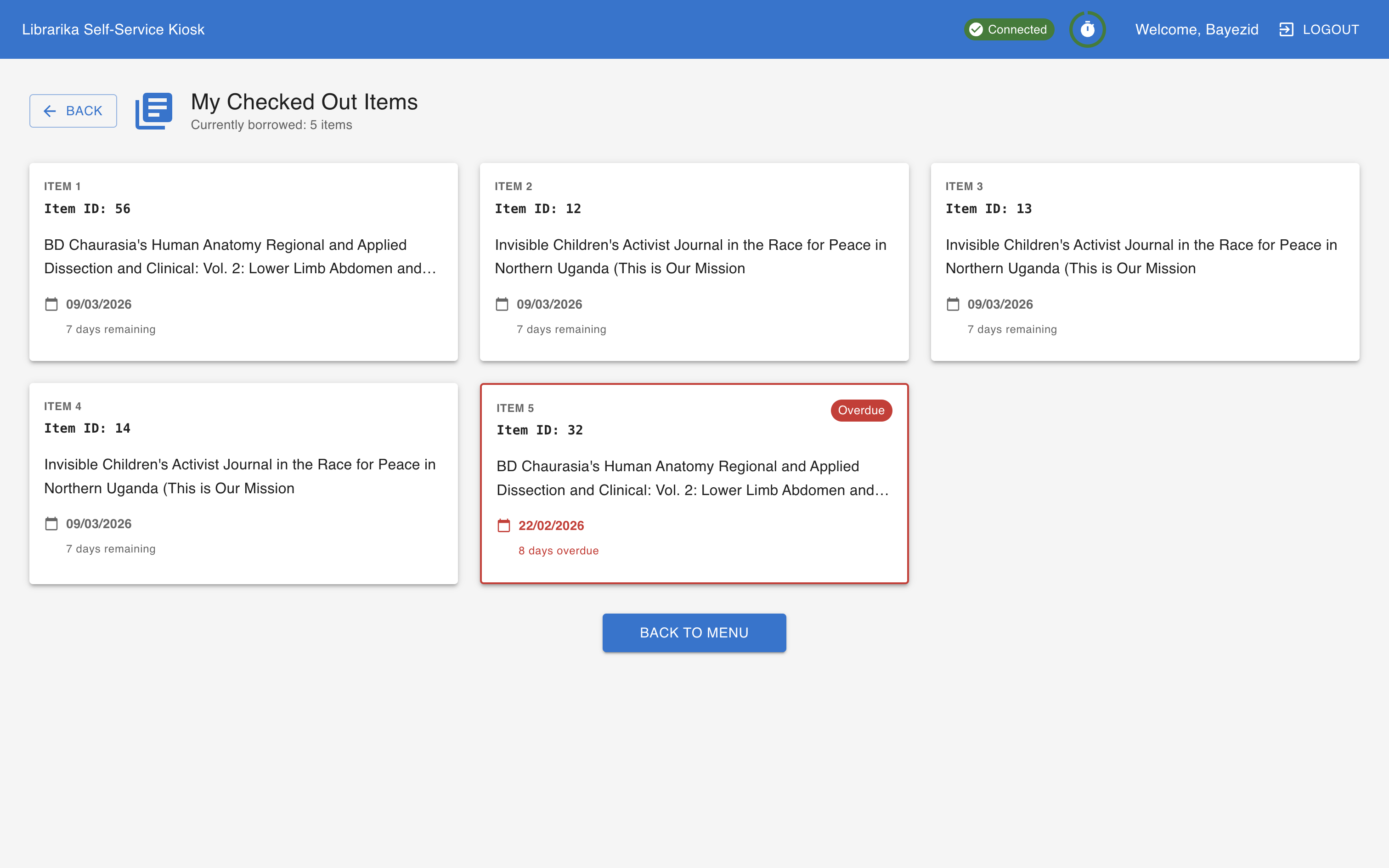
Task: Click the Librarika Self-Service Kiosk title
Action: click(x=113, y=29)
